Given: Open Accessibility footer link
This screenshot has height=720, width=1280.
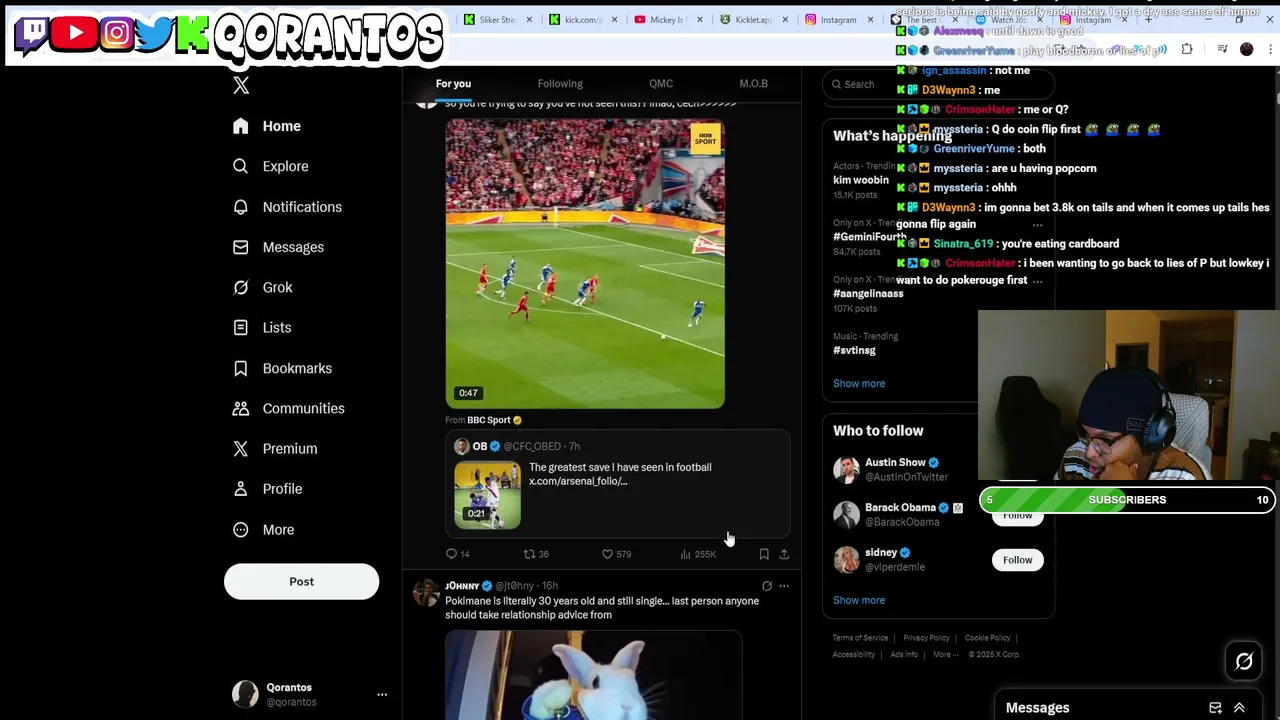Looking at the screenshot, I should point(854,655).
